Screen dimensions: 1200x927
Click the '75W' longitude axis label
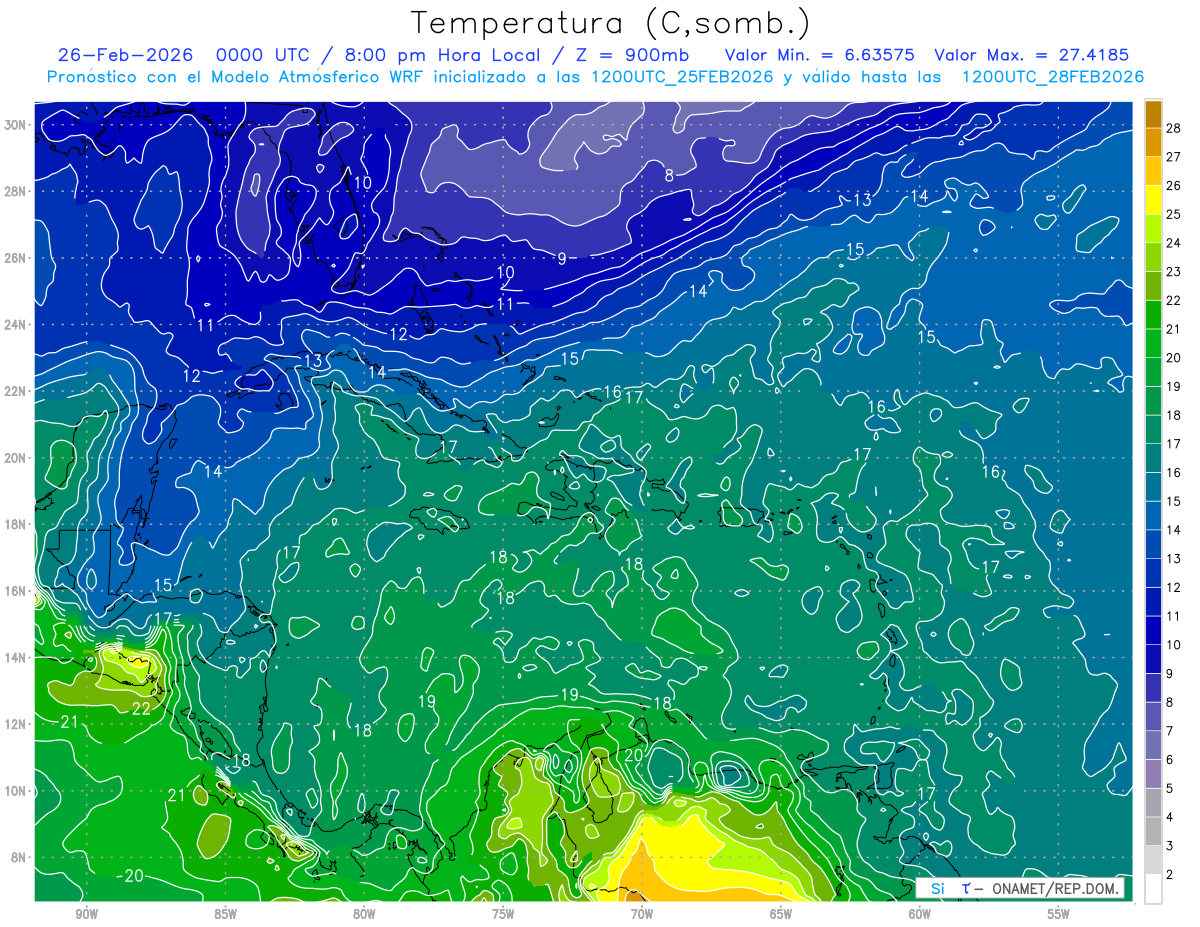(503, 914)
